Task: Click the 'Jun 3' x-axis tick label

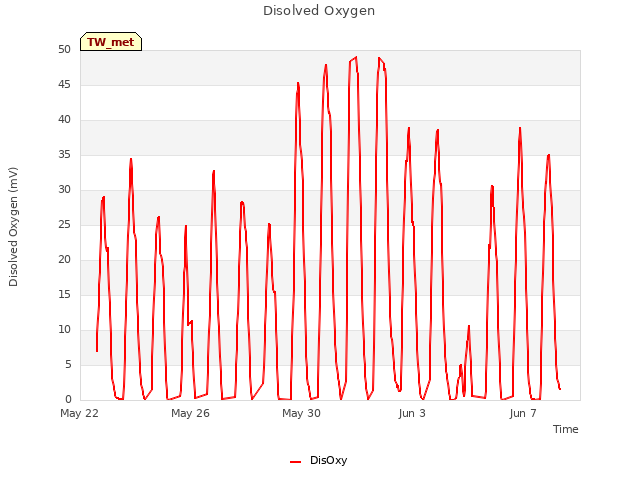Action: coord(412,413)
